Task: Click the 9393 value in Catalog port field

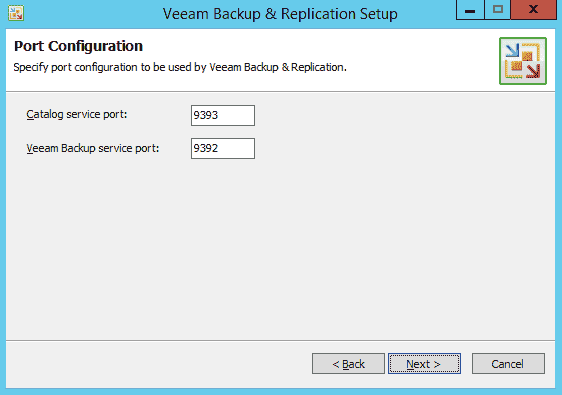Action: [206, 115]
